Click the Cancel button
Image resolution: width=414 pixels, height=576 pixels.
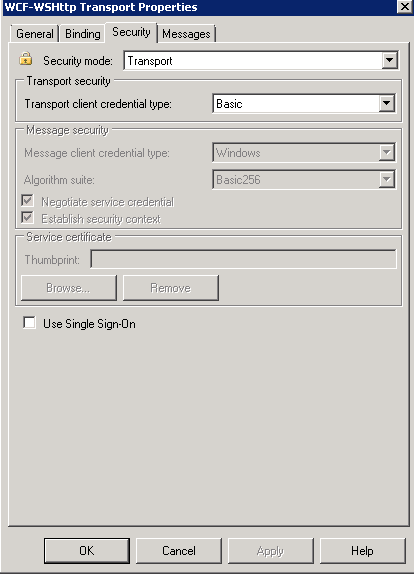pyautogui.click(x=179, y=551)
